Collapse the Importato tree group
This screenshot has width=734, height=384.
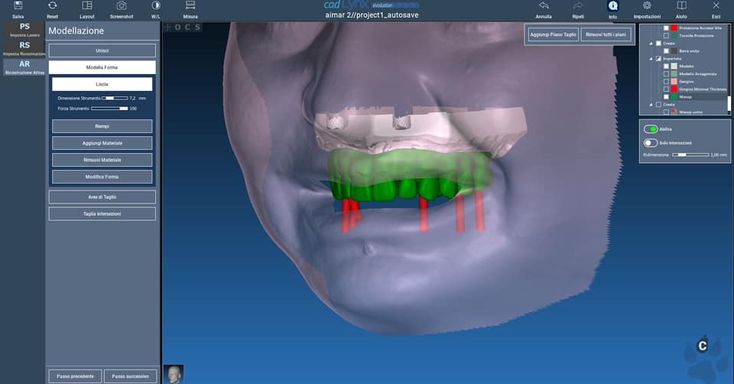[651, 59]
